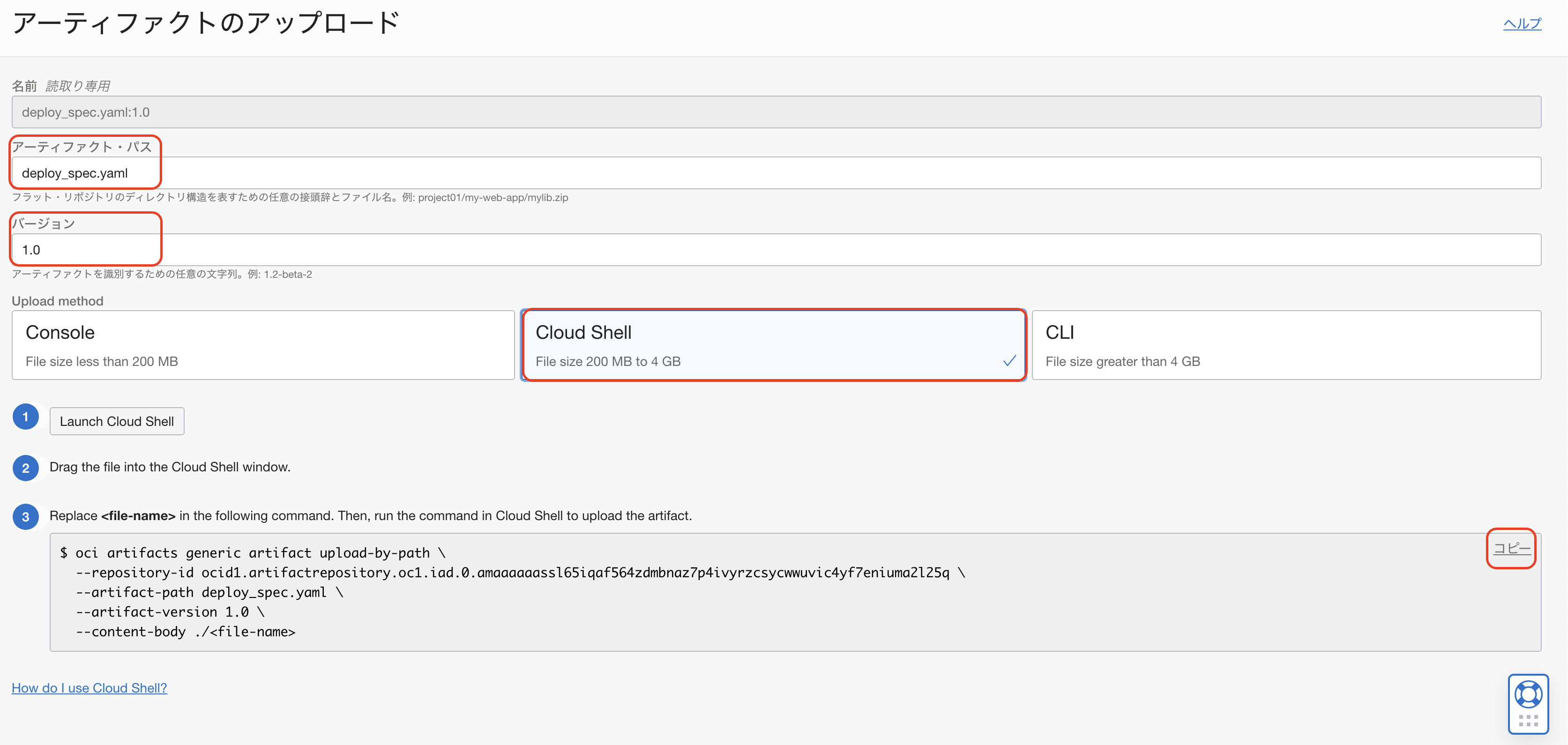1568x745 pixels.
Task: Open How do I use Cloud Shell link
Action: [x=90, y=688]
